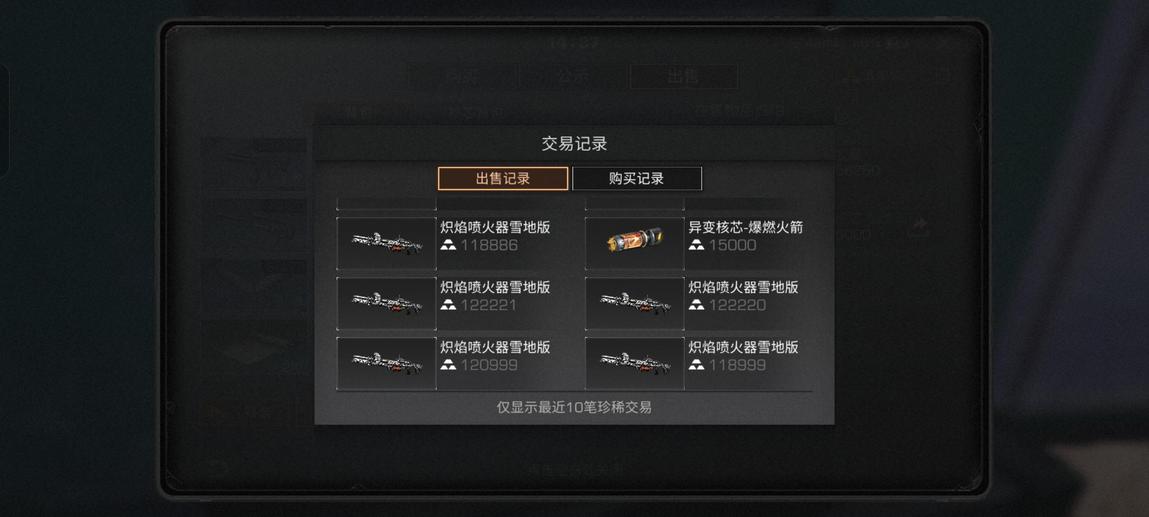This screenshot has width=1149, height=517.
Task: Click the 异变核芯-爆燃火箭 item name
Action: point(746,228)
